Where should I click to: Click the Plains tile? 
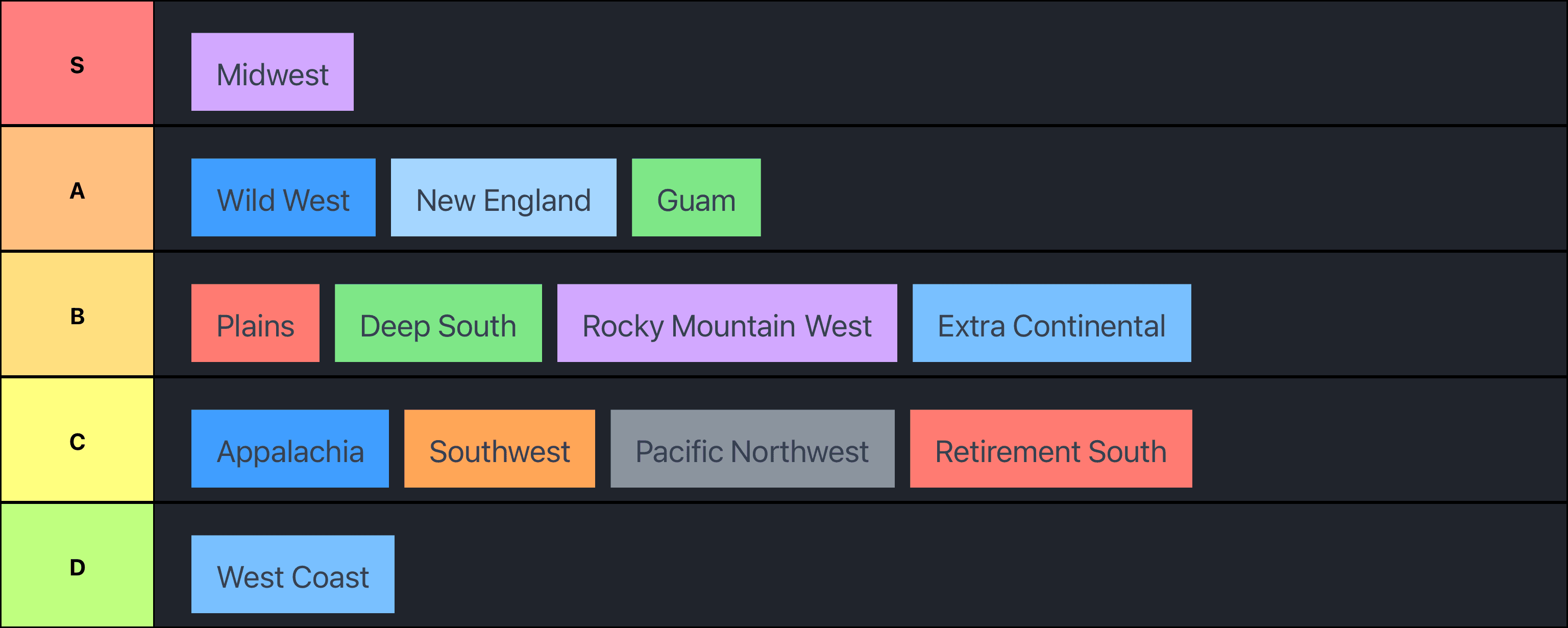(255, 323)
